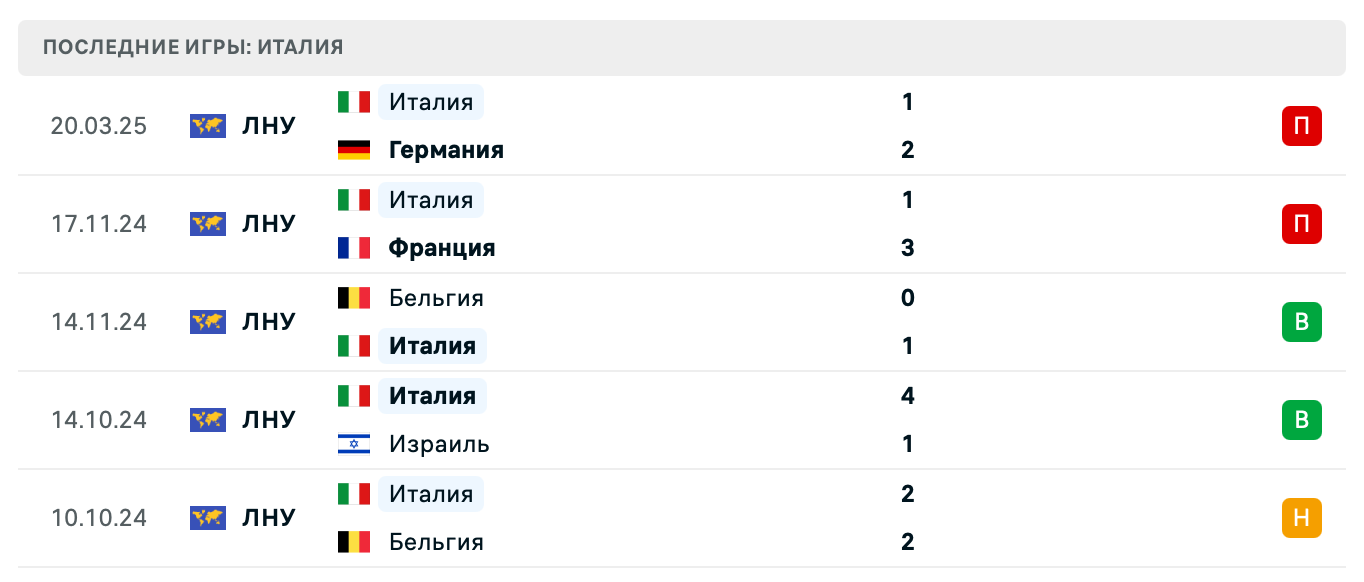This screenshot has height=582, width=1364.
Task: Click the ЛНУ tournament globe icon for 20.03.25
Action: (207, 126)
